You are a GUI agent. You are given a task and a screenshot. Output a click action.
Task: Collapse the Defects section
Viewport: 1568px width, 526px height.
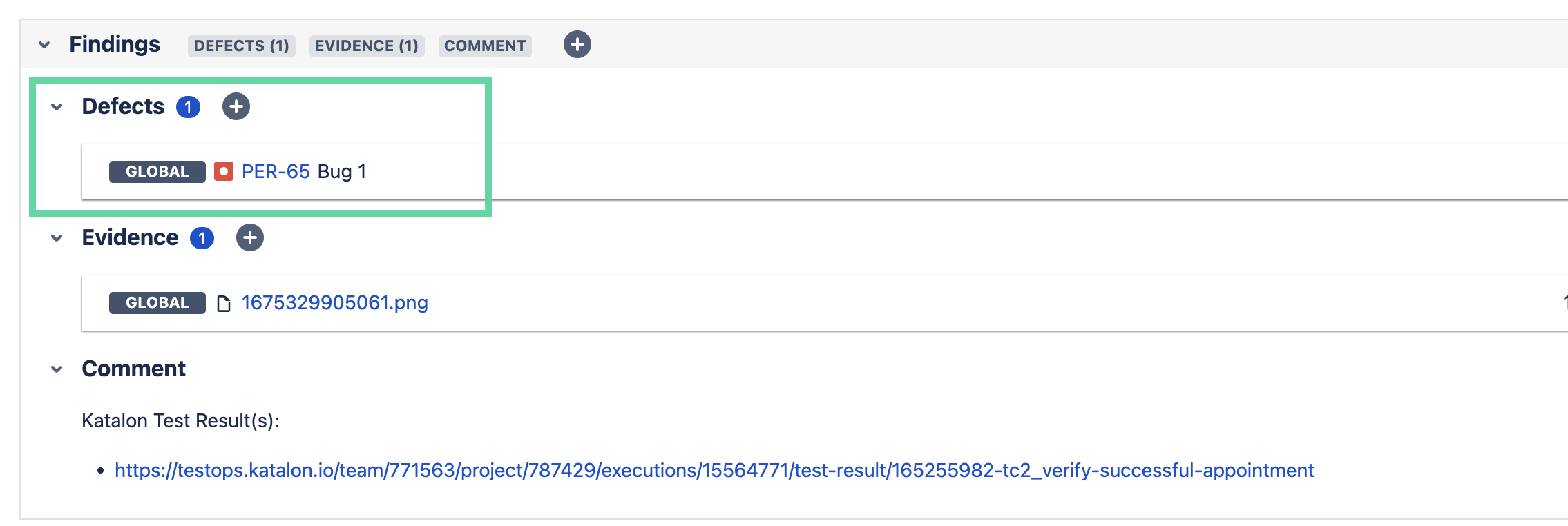click(57, 107)
